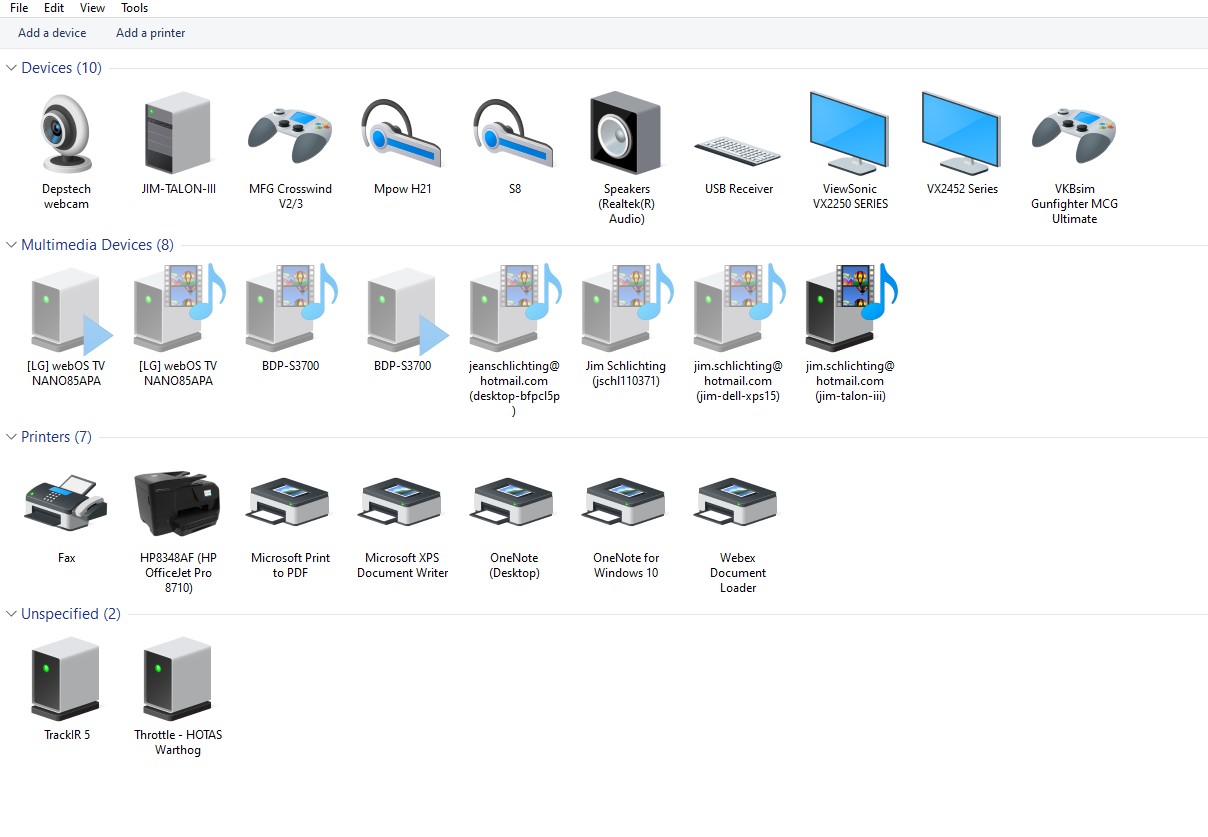Select the VX2452 Series monitor icon
The width and height of the screenshot is (1208, 837).
coord(961,134)
